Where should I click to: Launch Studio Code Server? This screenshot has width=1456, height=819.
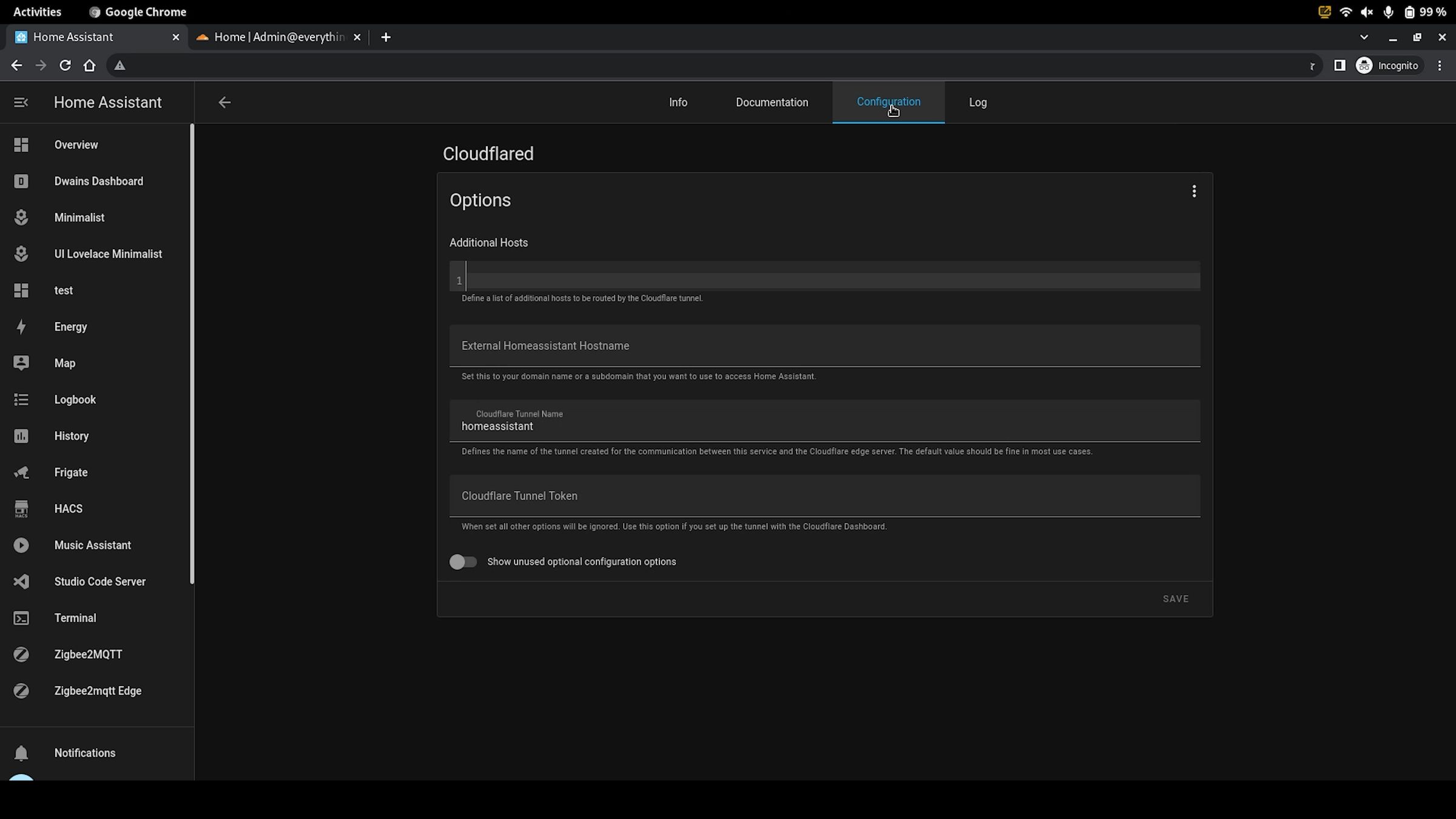point(99,581)
